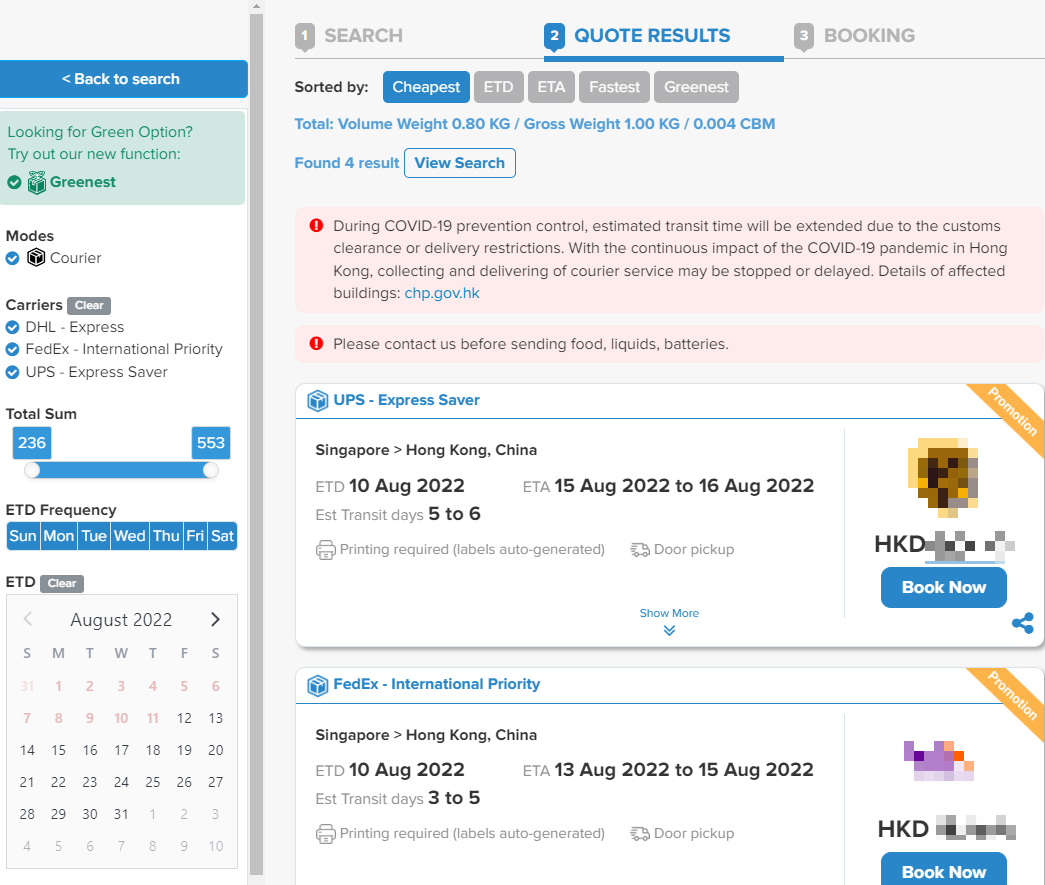The width and height of the screenshot is (1045, 885).
Task: Clear the ETD date filter
Action: [62, 583]
